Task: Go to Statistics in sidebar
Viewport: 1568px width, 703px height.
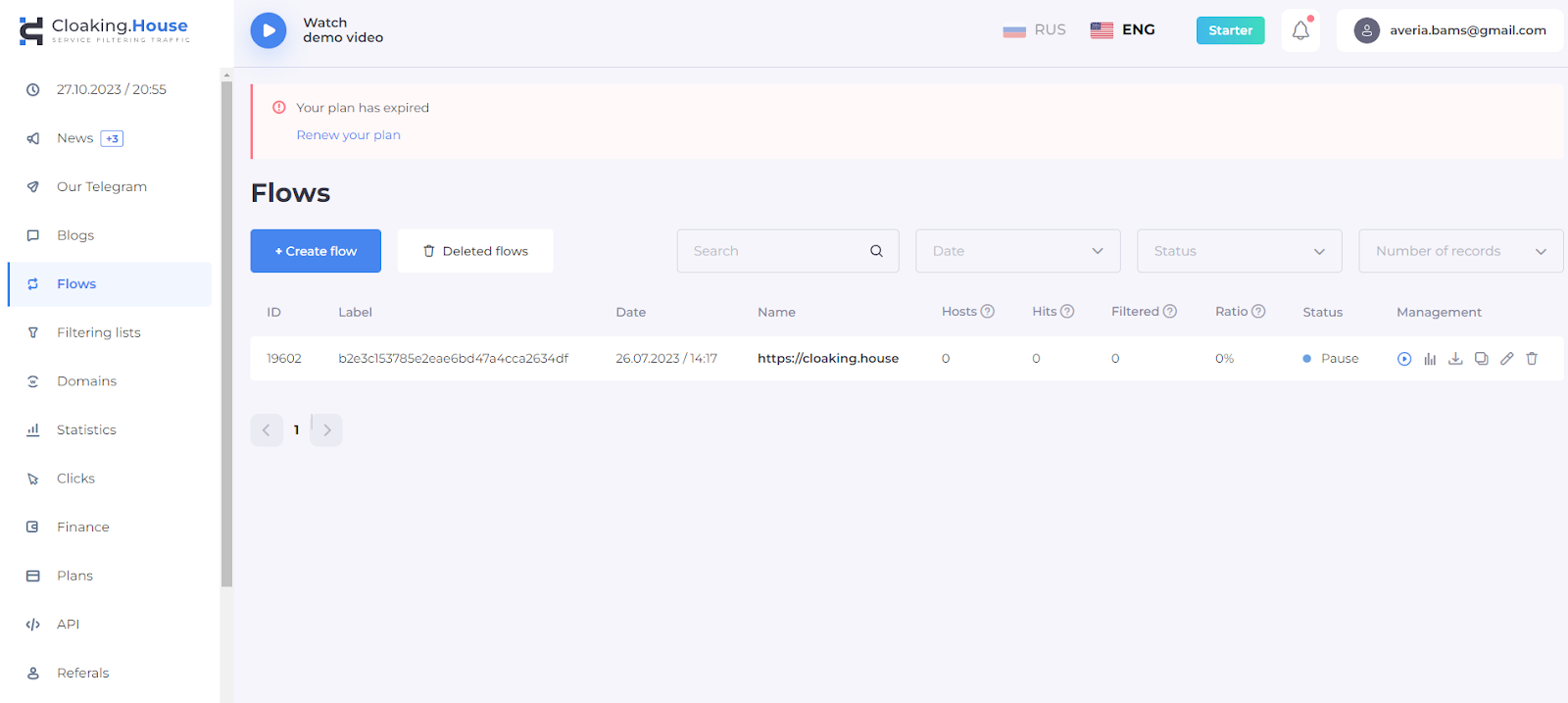Action: [x=86, y=429]
